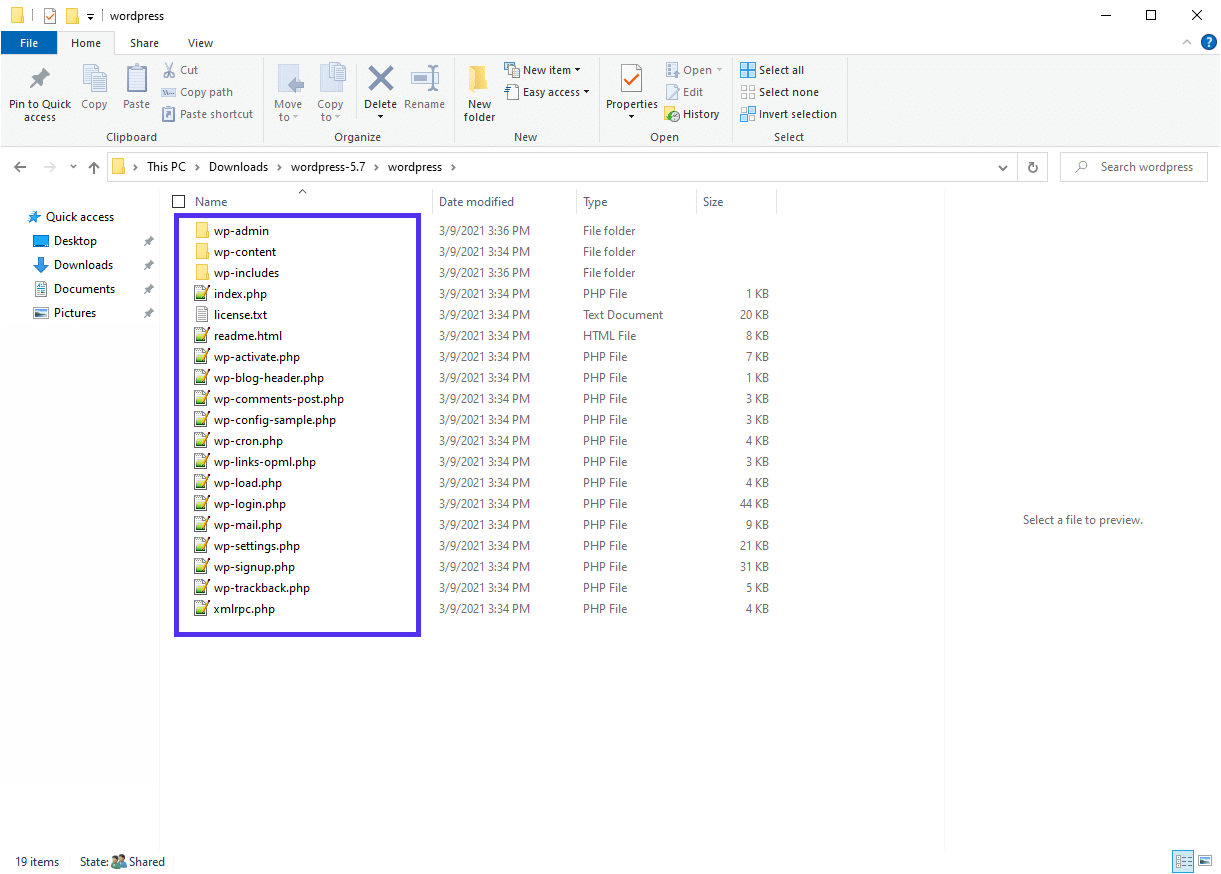Image resolution: width=1221 pixels, height=874 pixels.
Task: Click Invert selection in the ribbon
Action: (x=788, y=114)
